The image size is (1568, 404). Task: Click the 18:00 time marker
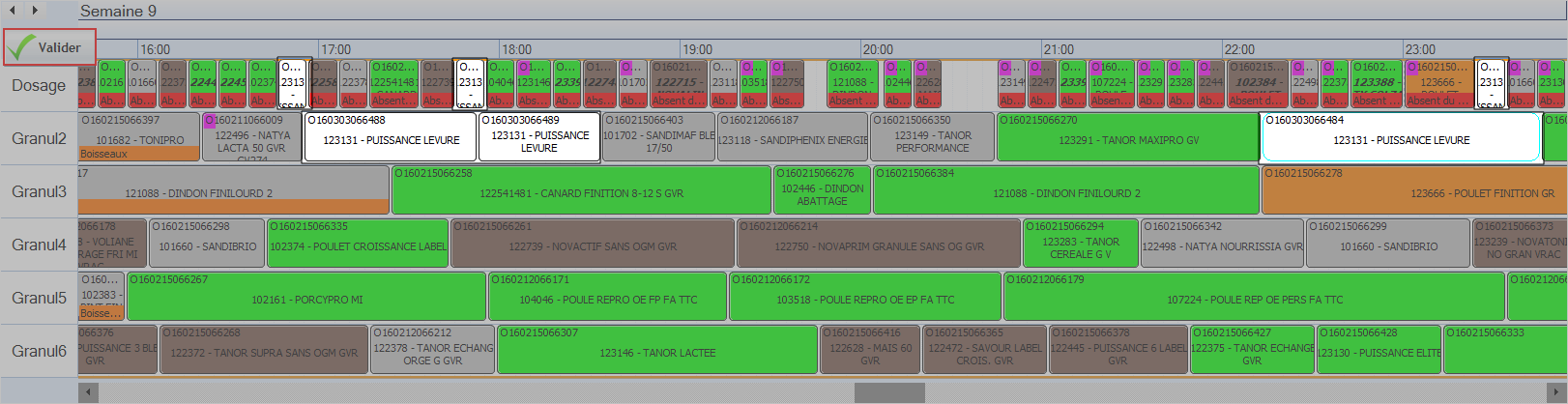[516, 49]
